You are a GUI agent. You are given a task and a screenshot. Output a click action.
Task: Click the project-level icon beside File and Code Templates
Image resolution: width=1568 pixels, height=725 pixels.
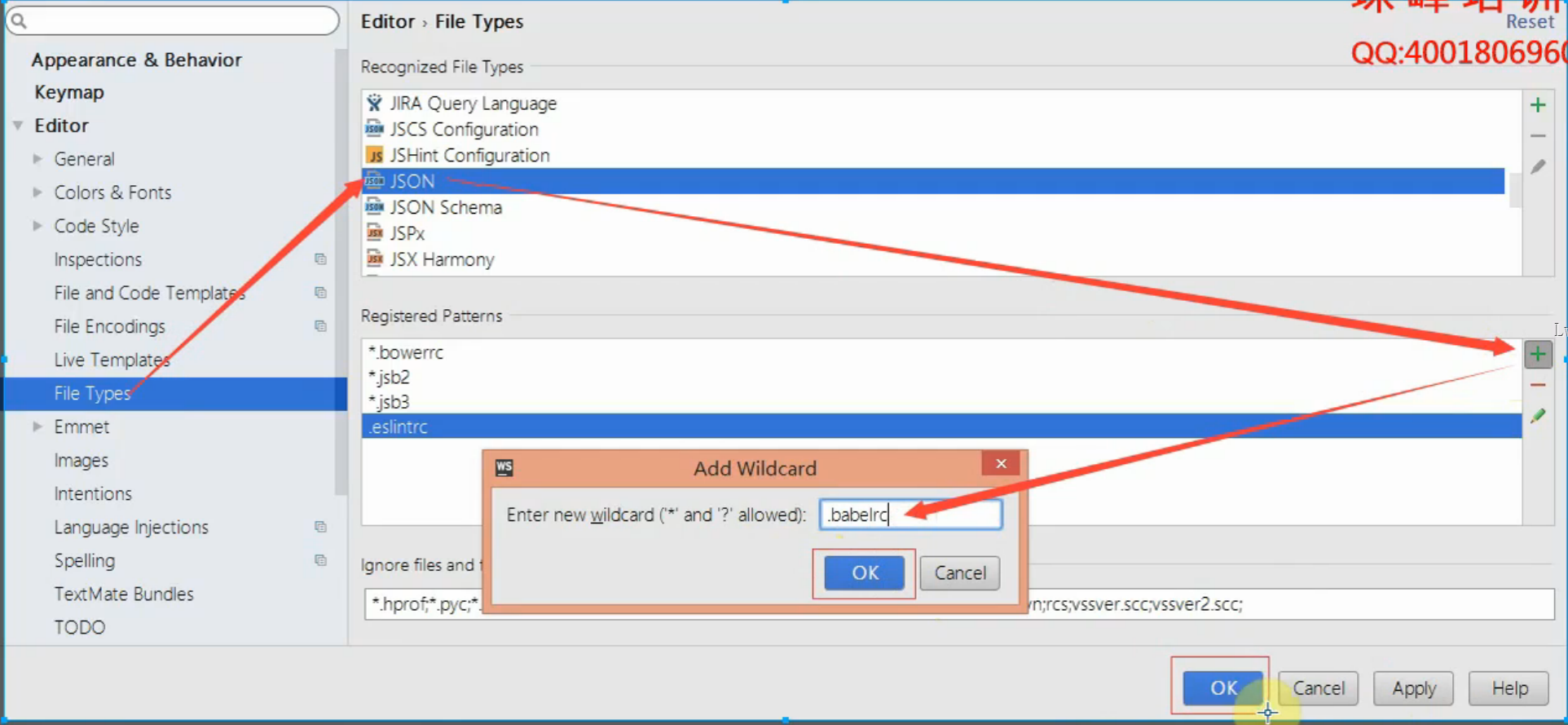point(320,293)
